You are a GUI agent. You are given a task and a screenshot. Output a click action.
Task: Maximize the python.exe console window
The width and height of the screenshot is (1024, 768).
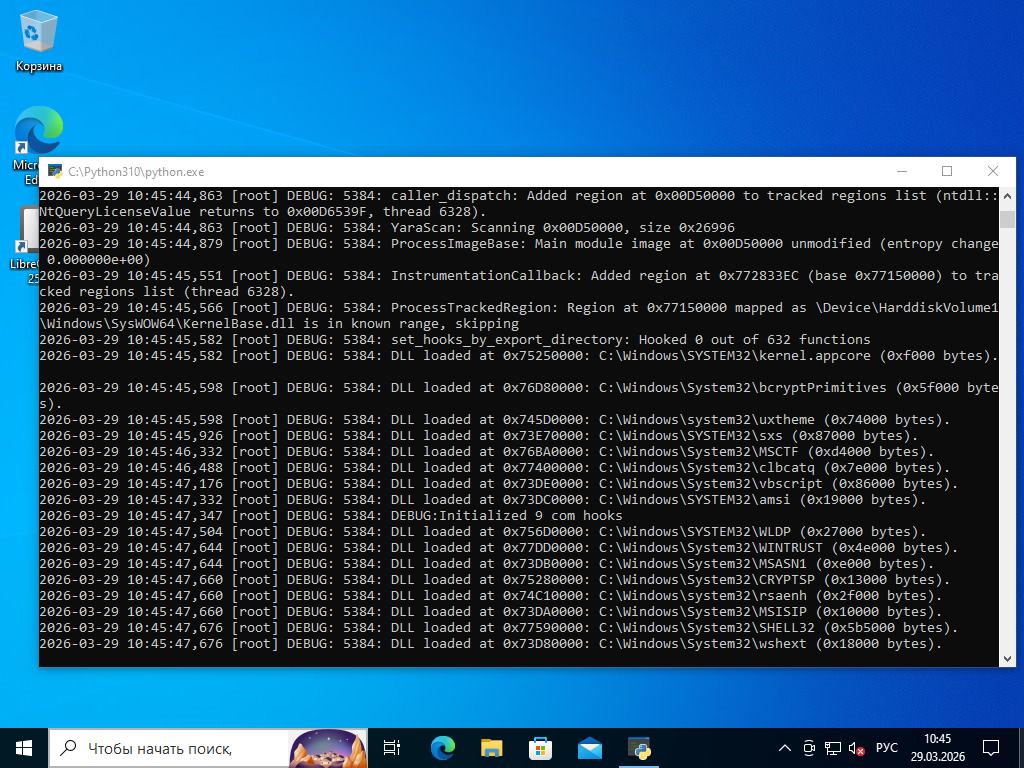coord(947,171)
